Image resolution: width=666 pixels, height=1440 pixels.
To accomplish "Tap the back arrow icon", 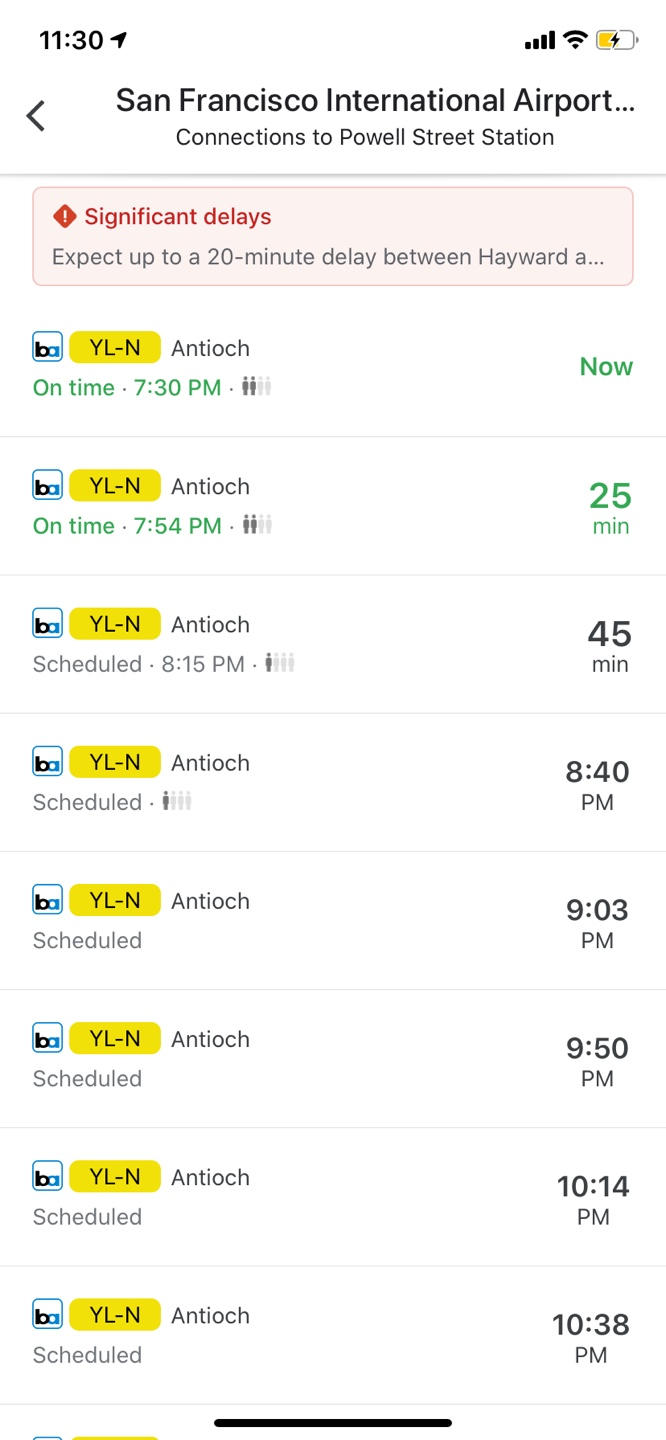I will point(36,116).
